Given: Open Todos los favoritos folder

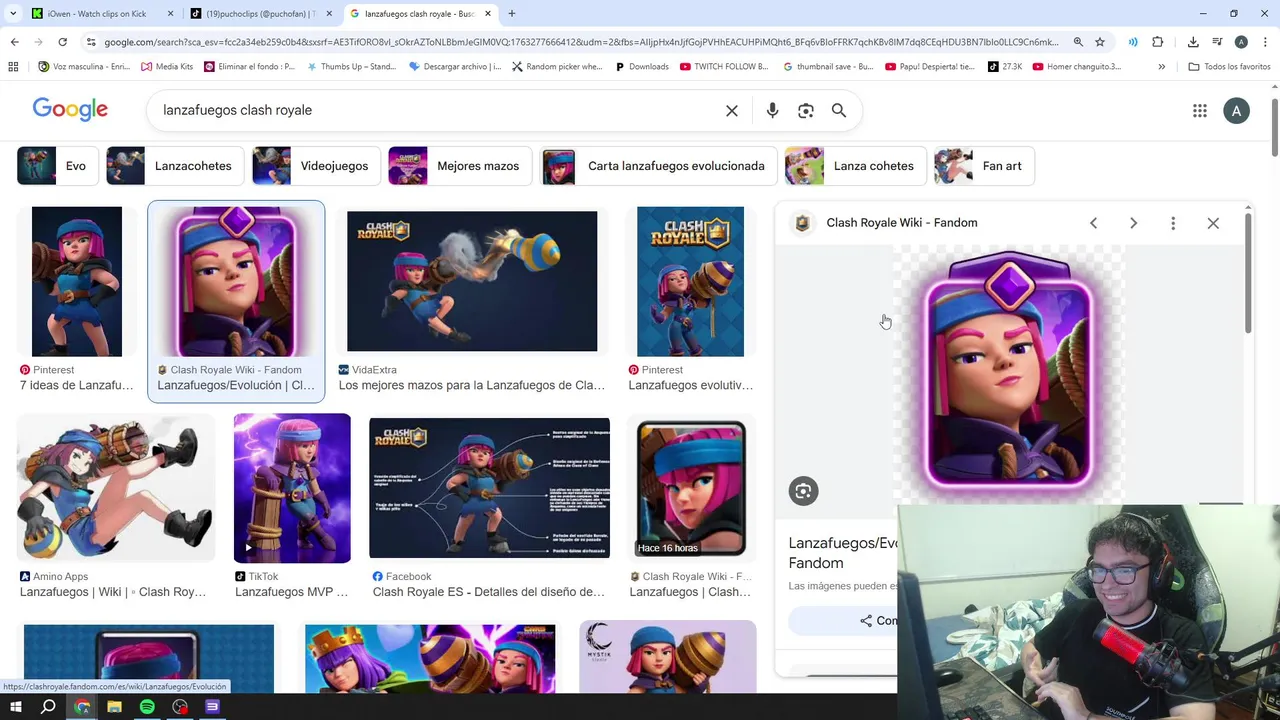Looking at the screenshot, I should [x=1229, y=67].
